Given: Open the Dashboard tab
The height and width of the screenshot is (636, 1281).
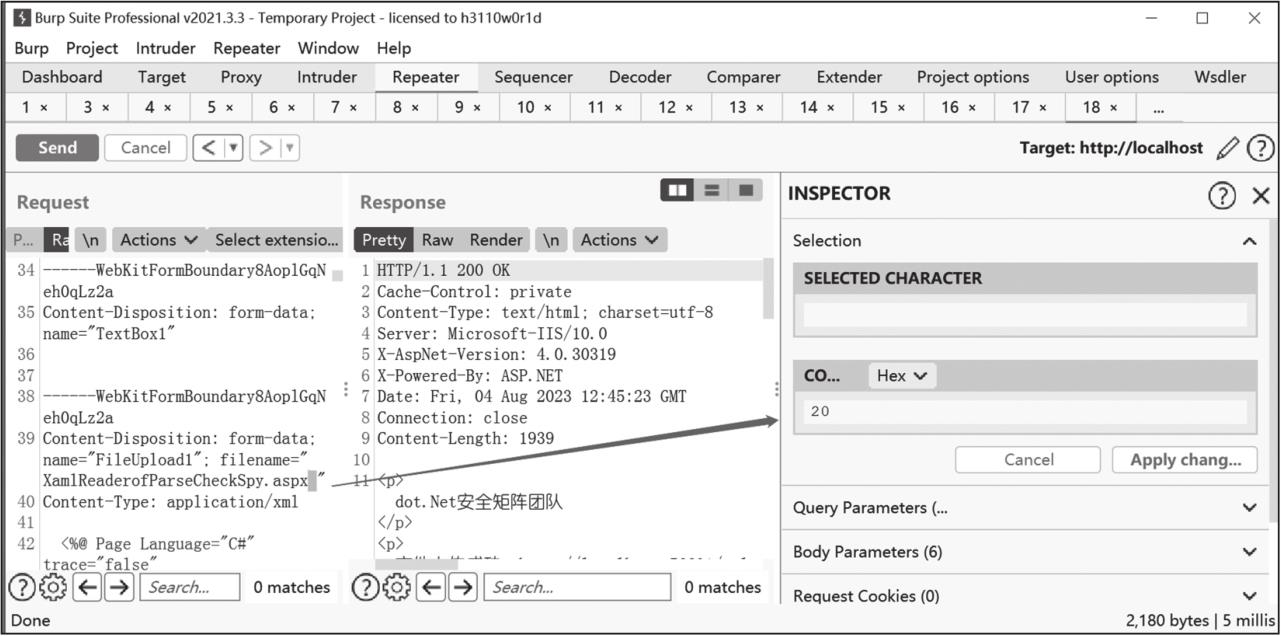Looking at the screenshot, I should coord(62,77).
